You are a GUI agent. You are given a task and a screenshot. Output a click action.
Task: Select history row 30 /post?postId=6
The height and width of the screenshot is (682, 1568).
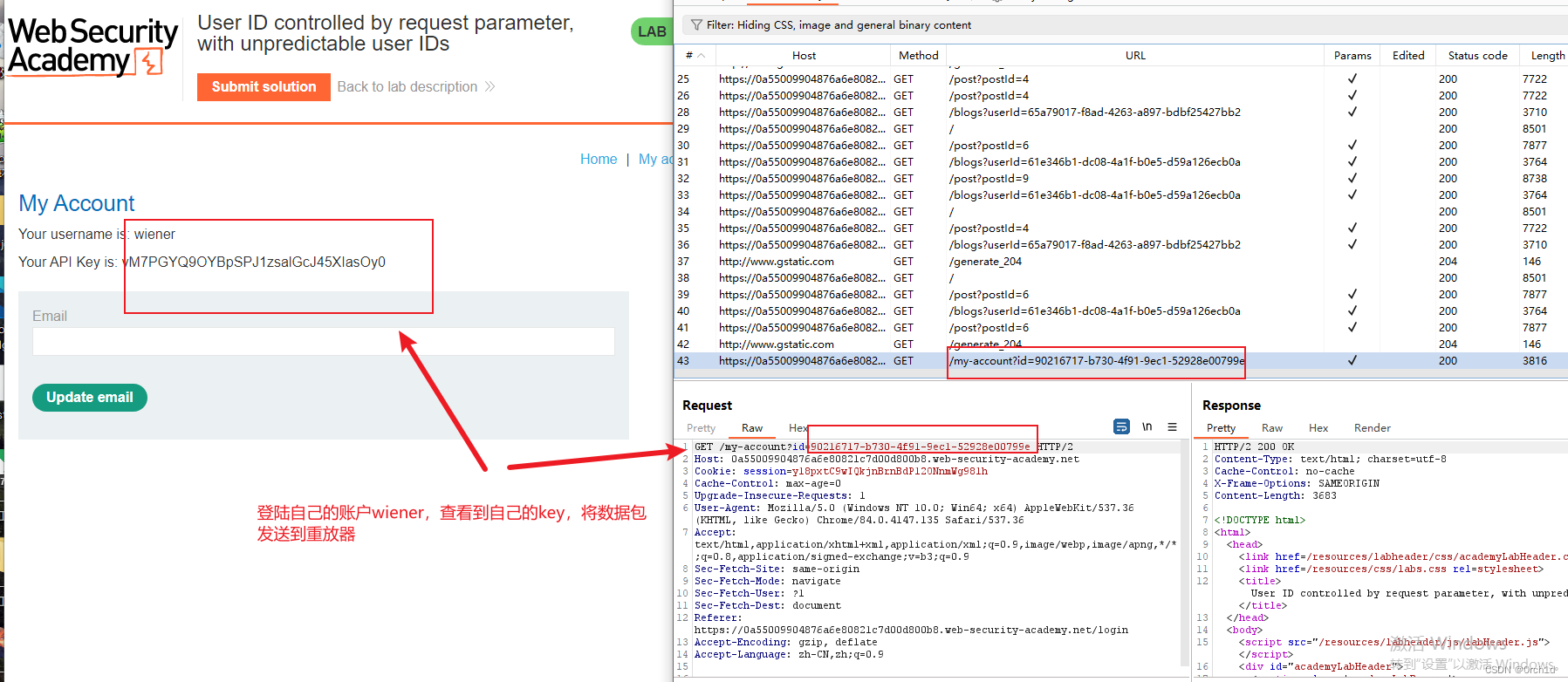1120,145
